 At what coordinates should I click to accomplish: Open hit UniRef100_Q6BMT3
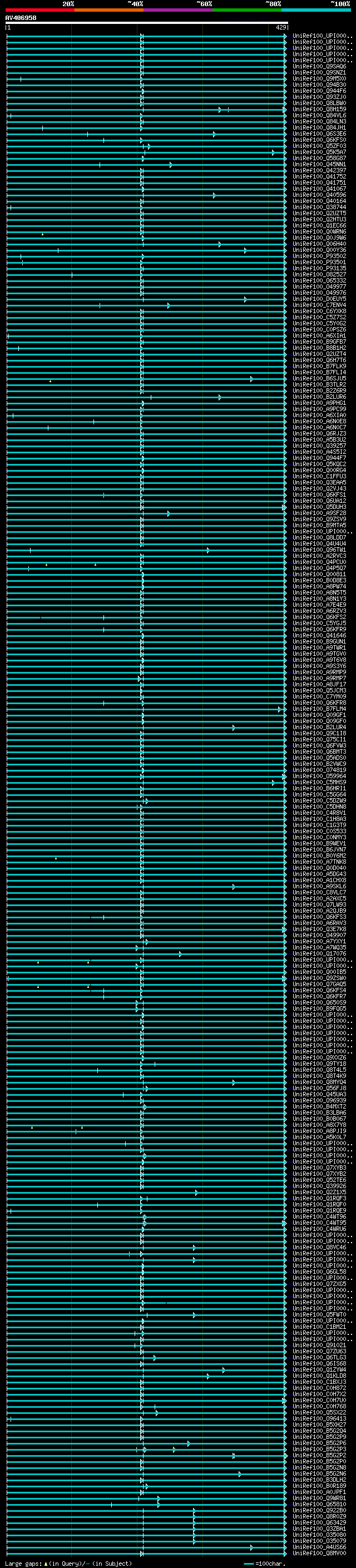[319, 752]
